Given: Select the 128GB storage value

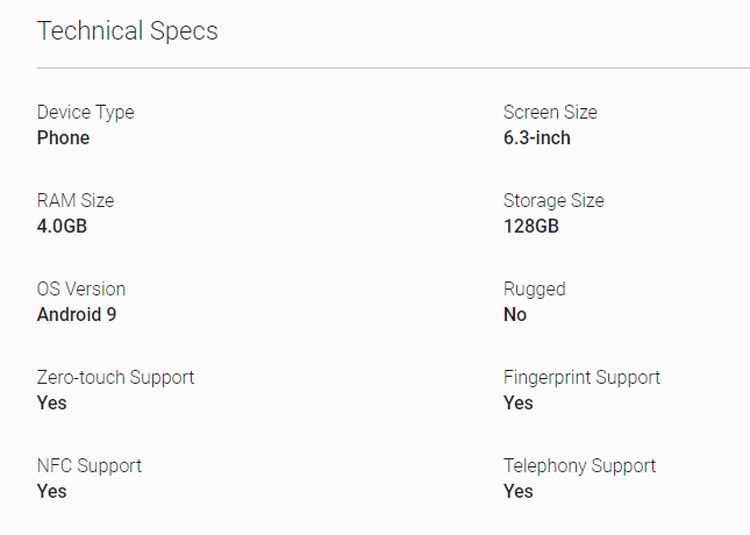Looking at the screenshot, I should [x=531, y=226].
